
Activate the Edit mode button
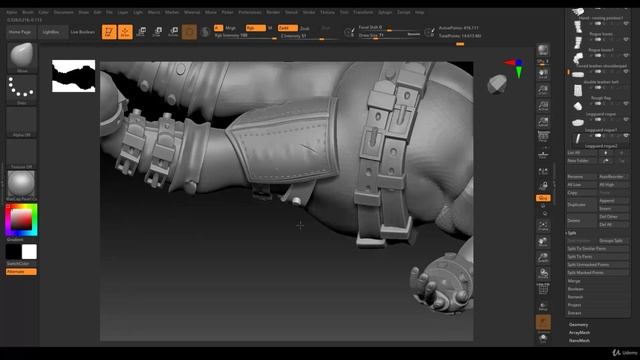point(109,31)
